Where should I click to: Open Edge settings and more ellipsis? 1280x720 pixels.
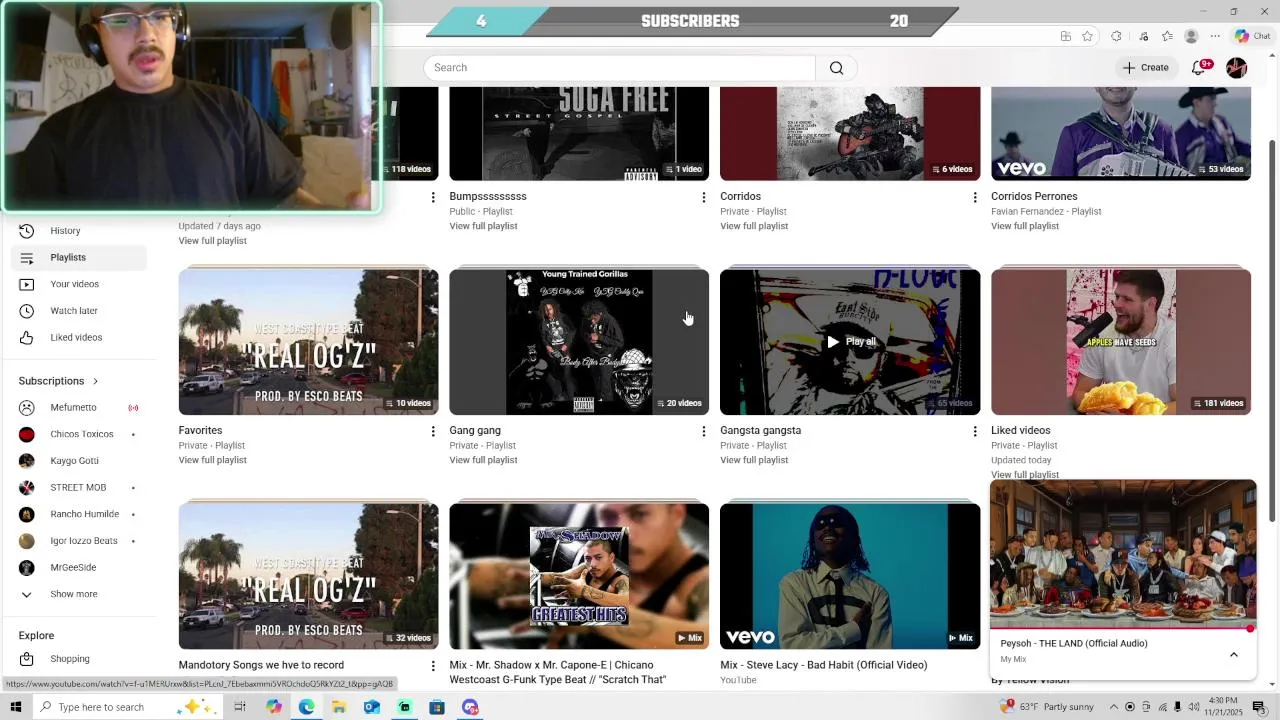click(1215, 36)
